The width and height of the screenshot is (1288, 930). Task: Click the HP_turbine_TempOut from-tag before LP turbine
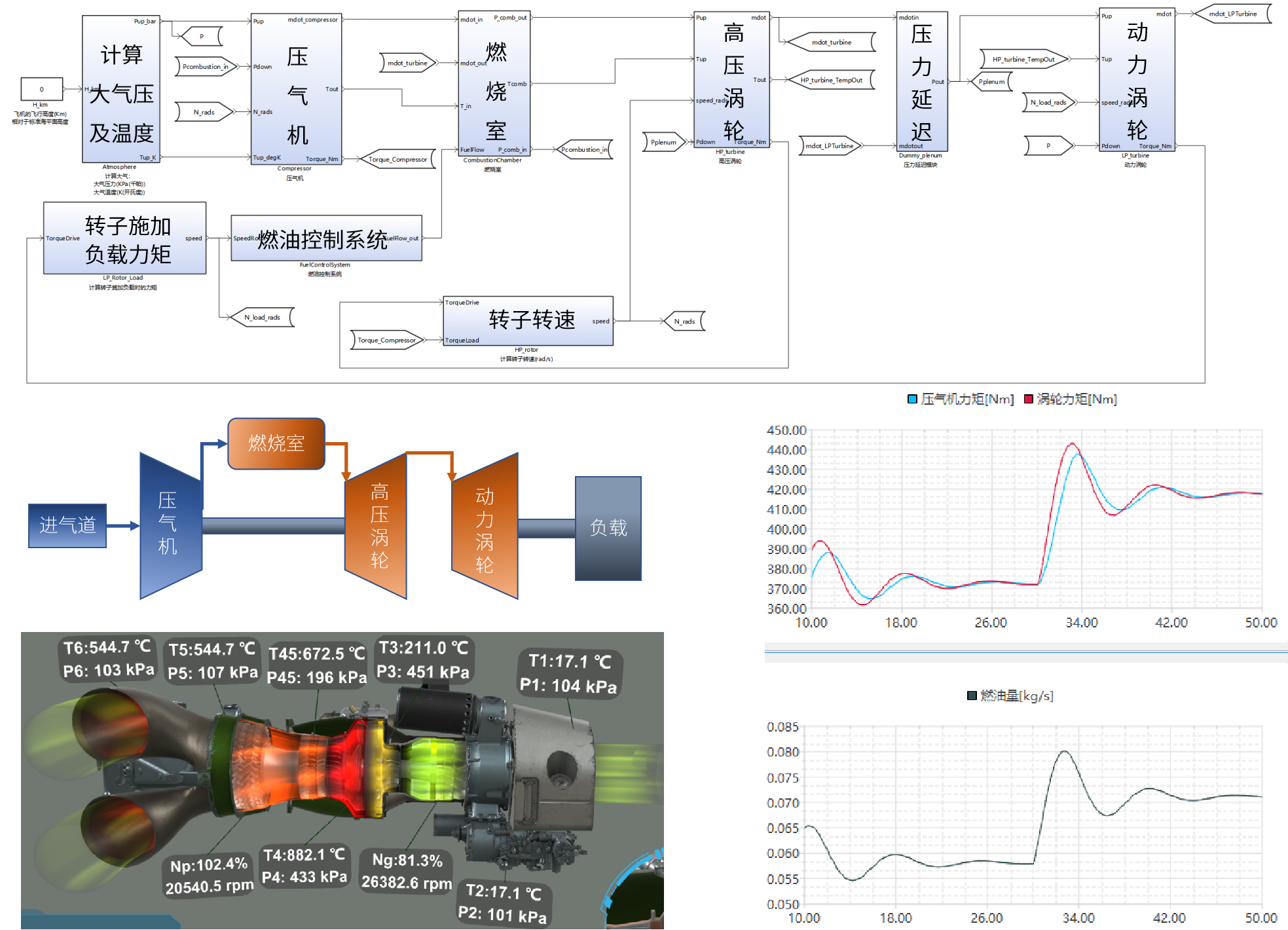coord(1023,60)
